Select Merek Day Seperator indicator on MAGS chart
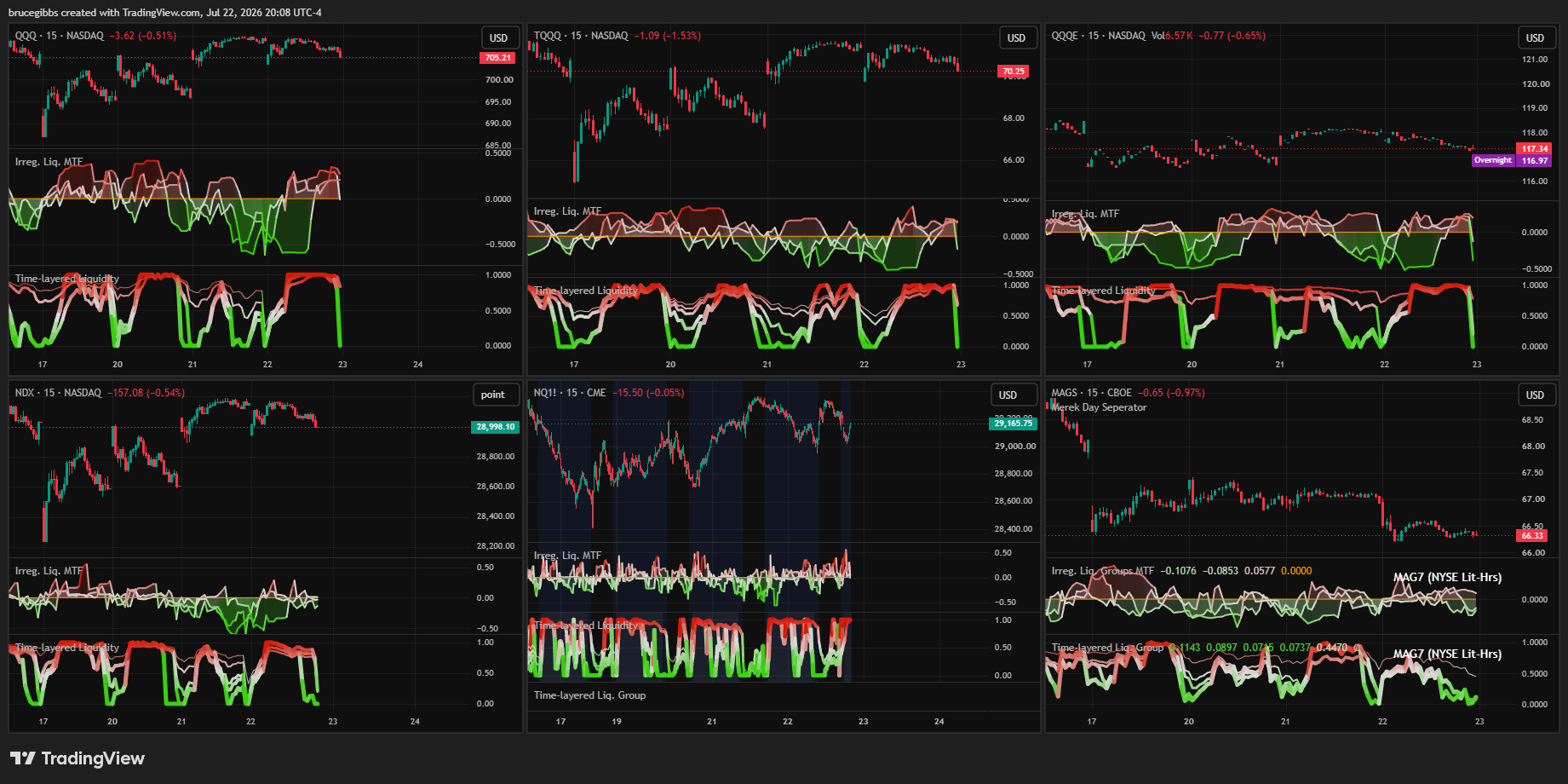Screen dimensions: 1568x784 1100,407
